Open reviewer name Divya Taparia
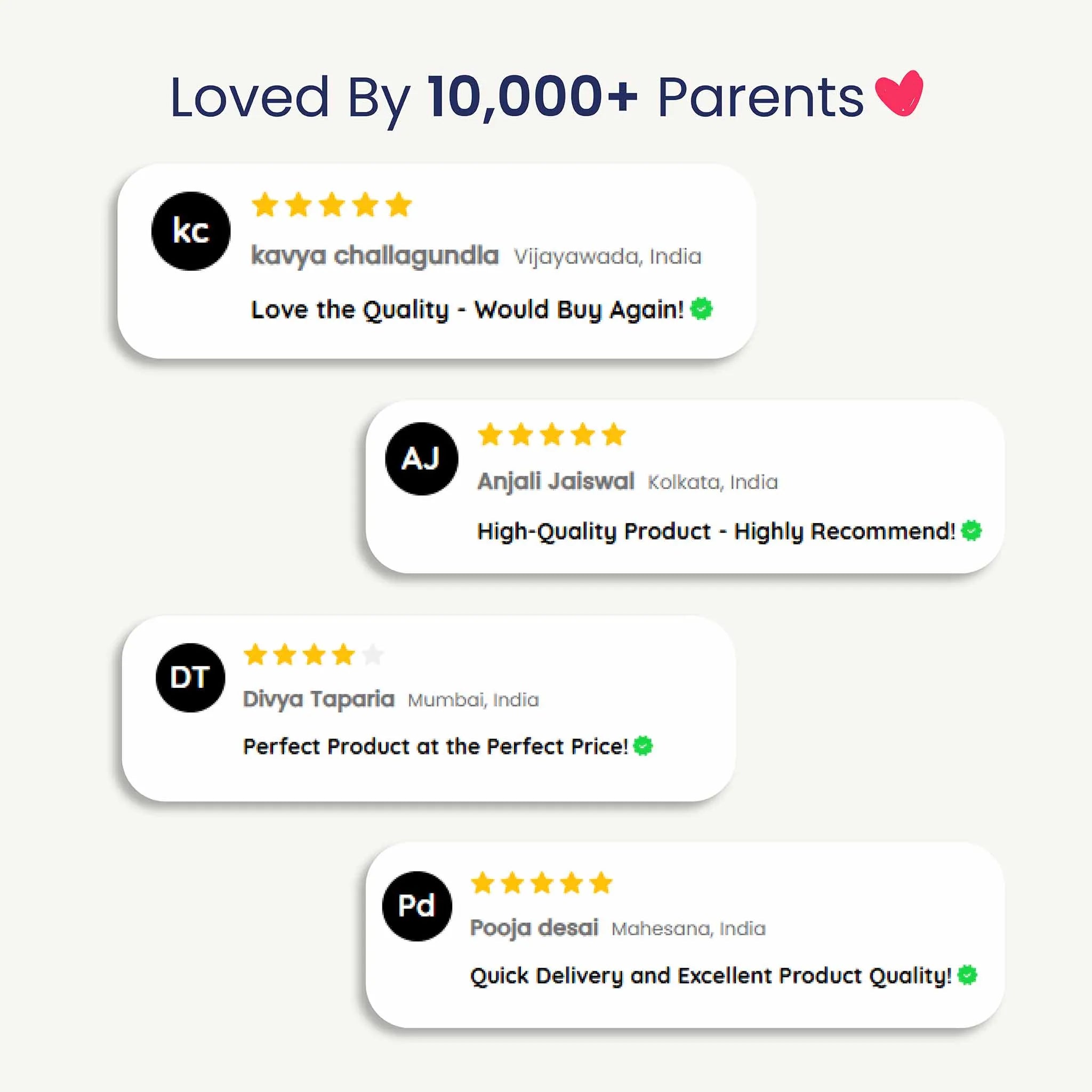 [319, 700]
